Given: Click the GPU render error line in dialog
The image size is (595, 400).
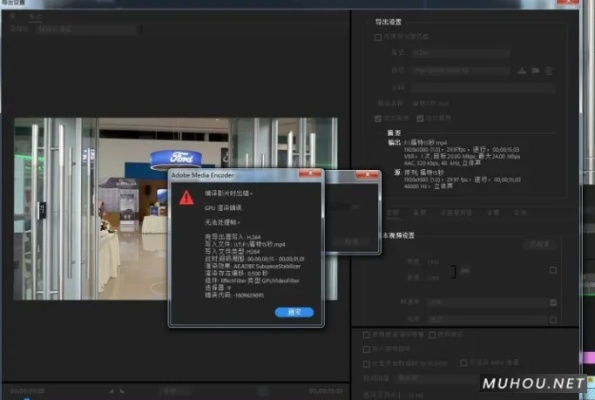Looking at the screenshot, I should [223, 208].
